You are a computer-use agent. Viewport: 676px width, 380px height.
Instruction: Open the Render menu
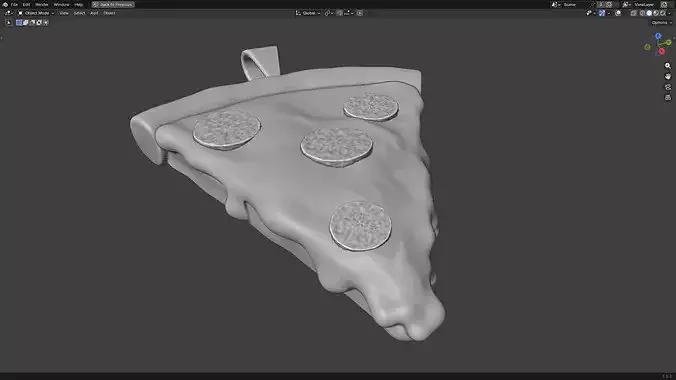tap(42, 4)
